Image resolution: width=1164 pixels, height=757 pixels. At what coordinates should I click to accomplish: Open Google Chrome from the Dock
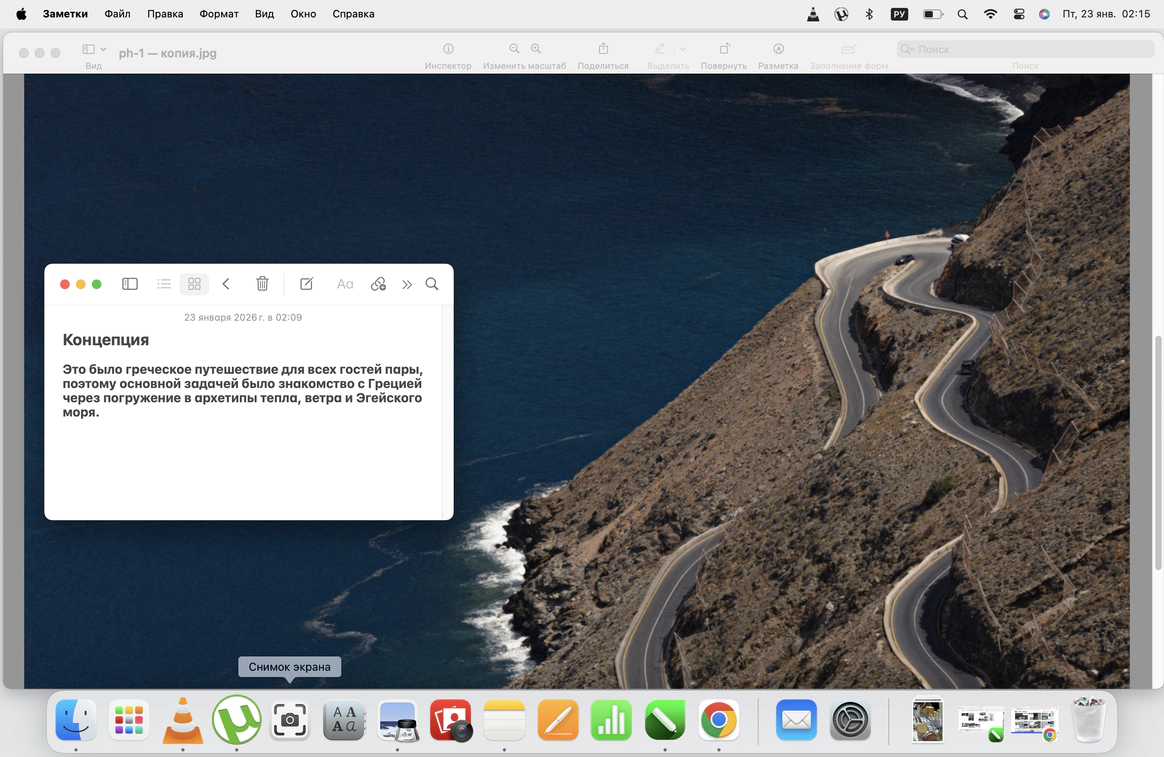pos(718,720)
